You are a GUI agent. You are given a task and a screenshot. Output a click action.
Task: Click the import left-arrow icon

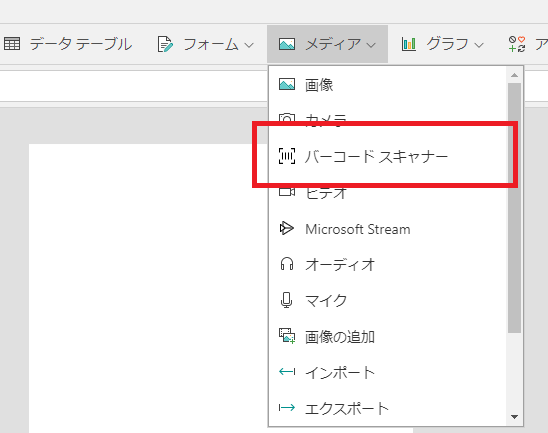coord(287,371)
